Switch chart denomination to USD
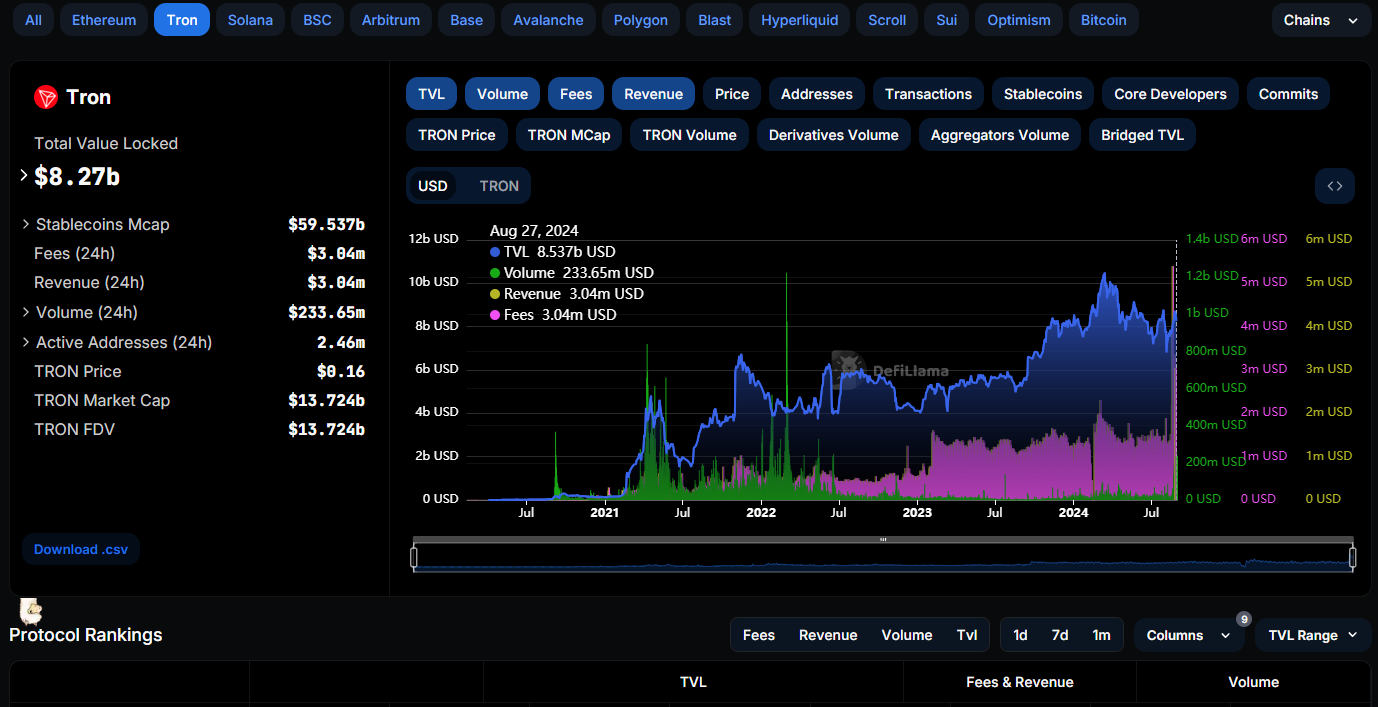The width and height of the screenshot is (1378, 707). pos(433,186)
